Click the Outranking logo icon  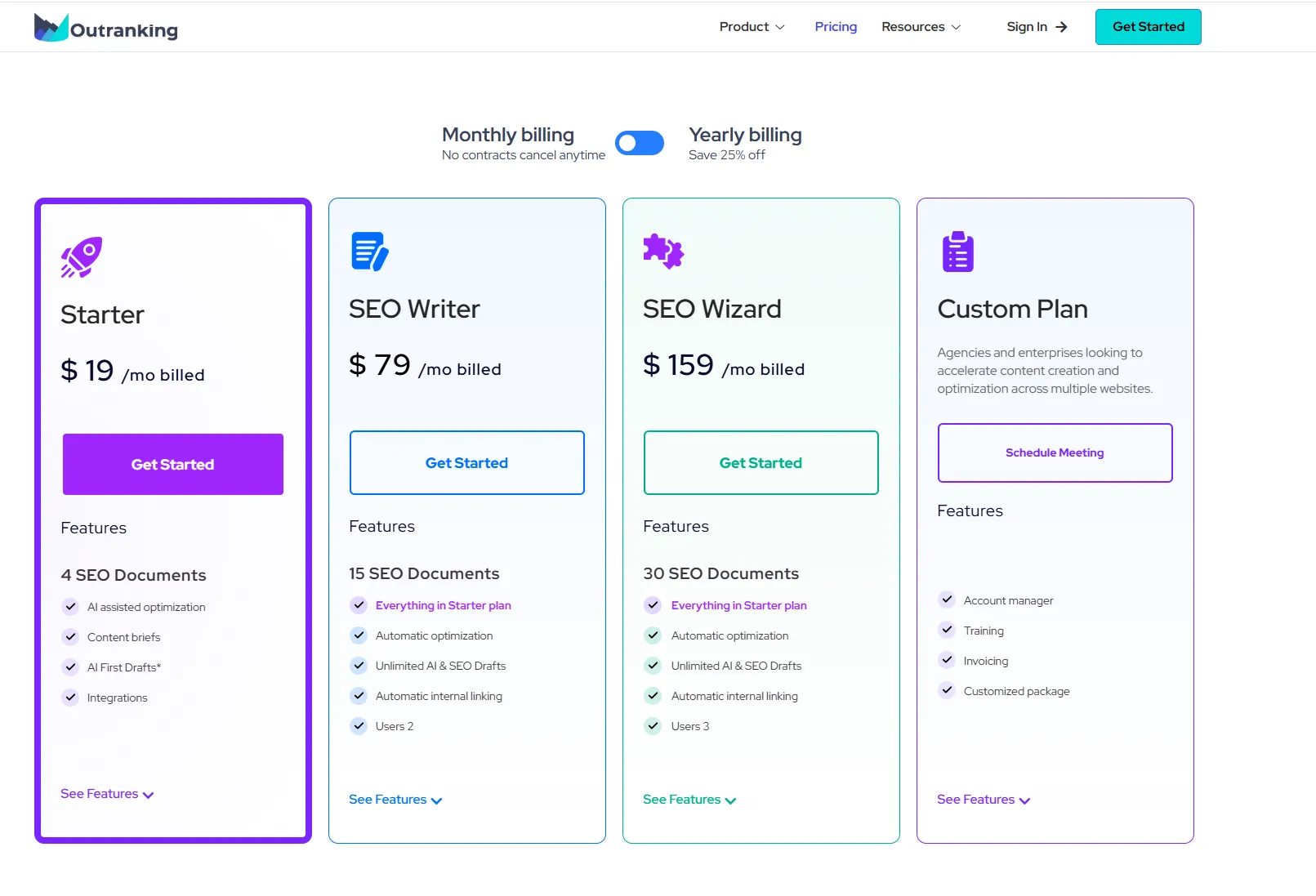[x=51, y=26]
